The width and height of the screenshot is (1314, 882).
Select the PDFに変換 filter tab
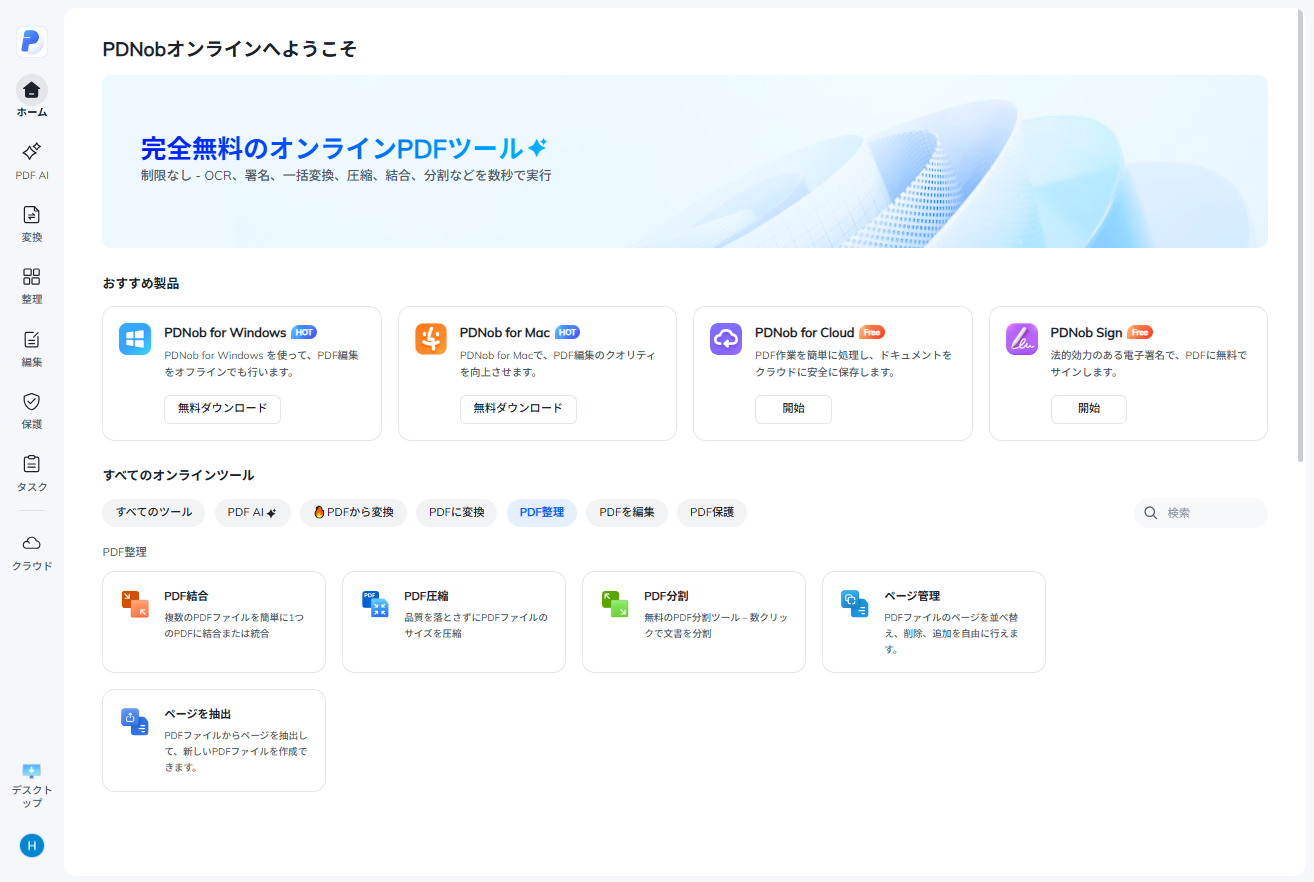(456, 512)
